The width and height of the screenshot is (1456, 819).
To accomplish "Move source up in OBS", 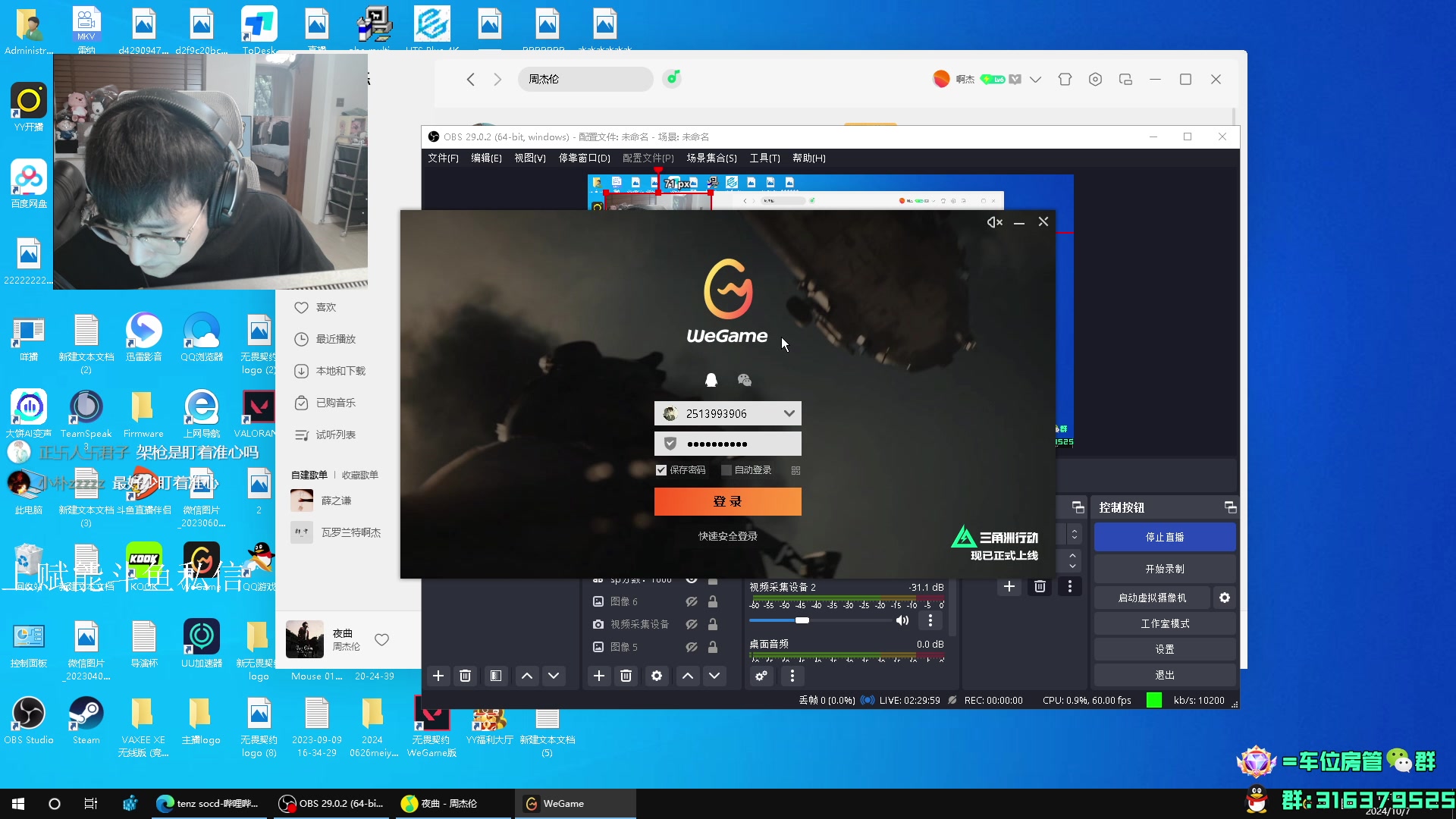I will [688, 676].
